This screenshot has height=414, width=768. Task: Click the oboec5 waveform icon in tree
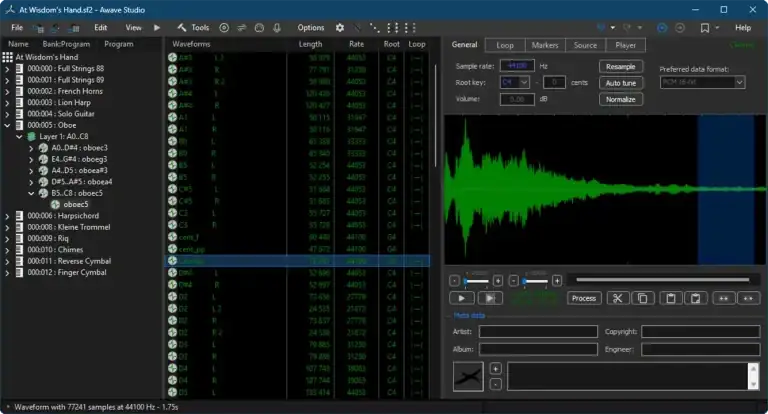tap(55, 204)
